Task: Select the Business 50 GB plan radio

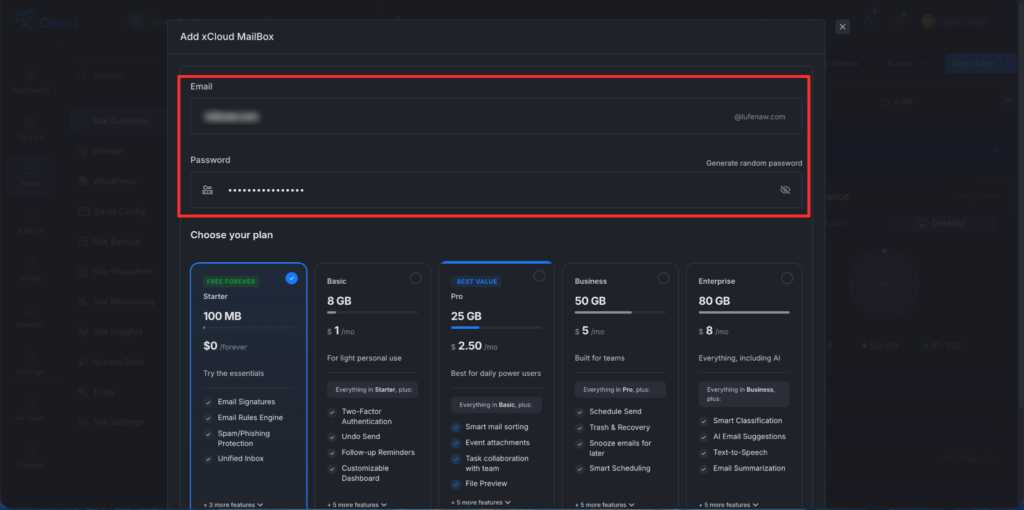Action: (x=664, y=278)
